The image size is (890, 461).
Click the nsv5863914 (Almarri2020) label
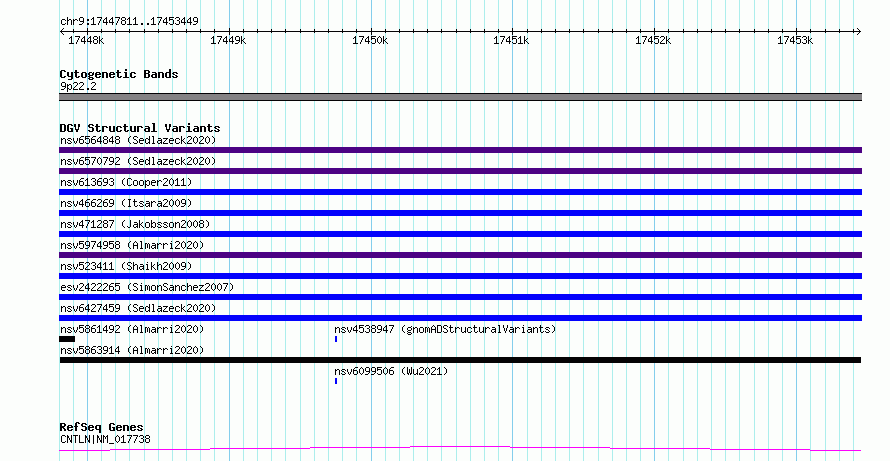pos(132,350)
